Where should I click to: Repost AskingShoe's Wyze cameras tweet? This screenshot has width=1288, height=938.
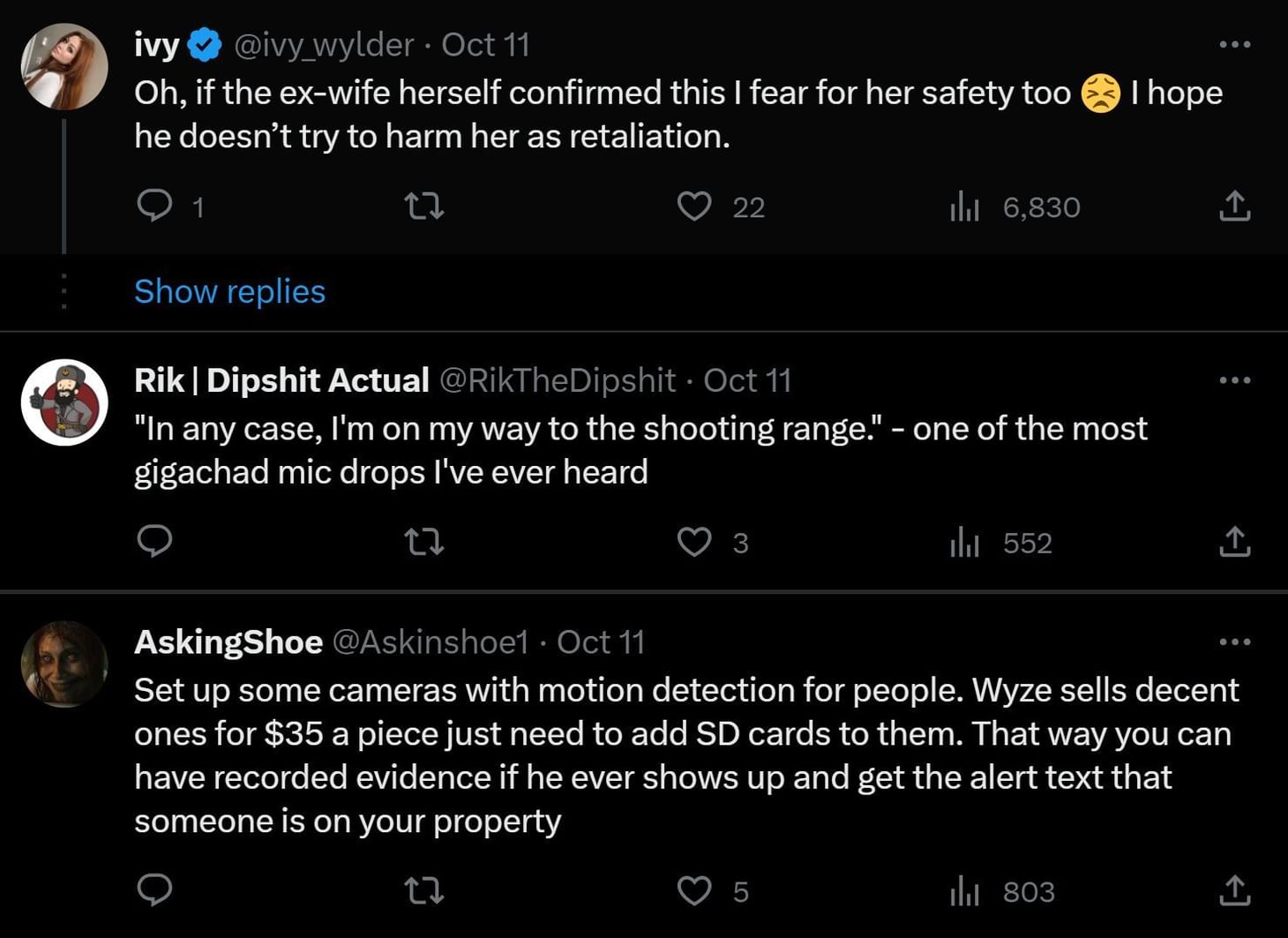pos(423,891)
